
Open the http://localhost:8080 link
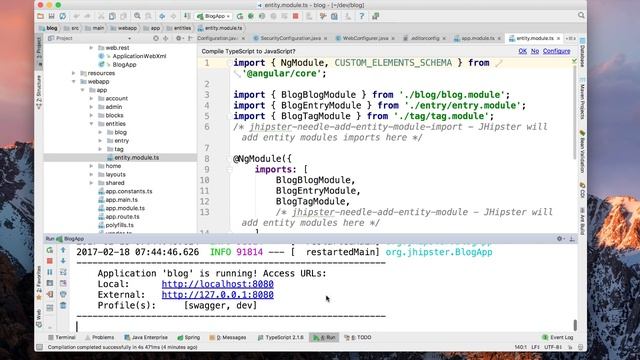tap(218, 284)
